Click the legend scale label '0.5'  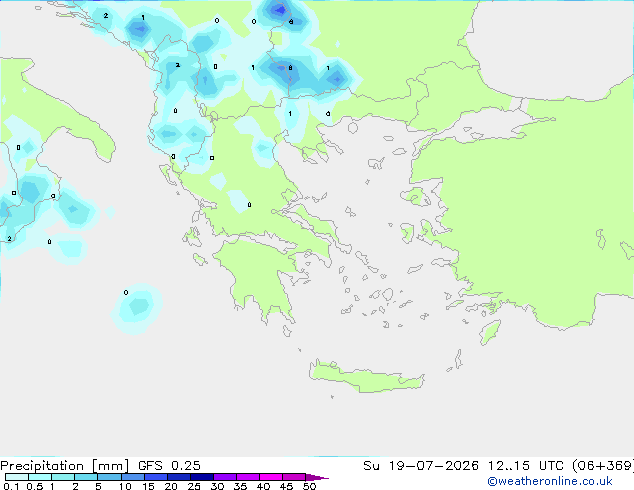tap(35, 486)
